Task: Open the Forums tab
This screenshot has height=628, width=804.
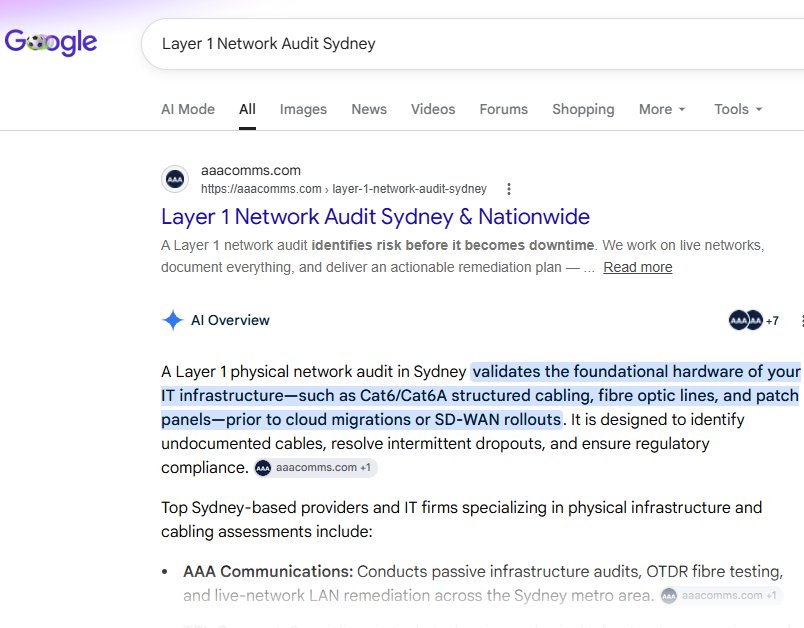Action: (x=504, y=109)
